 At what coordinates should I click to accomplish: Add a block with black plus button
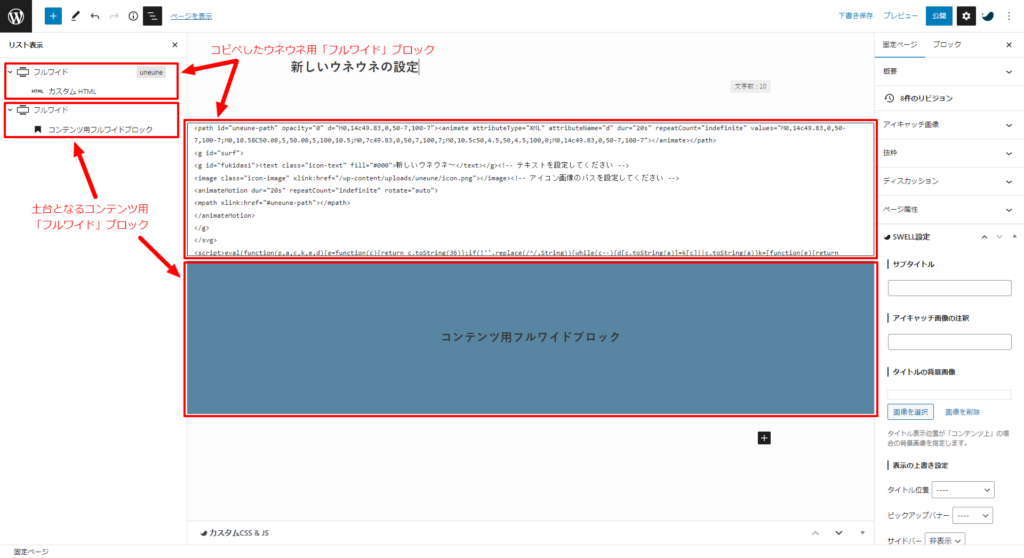point(764,438)
